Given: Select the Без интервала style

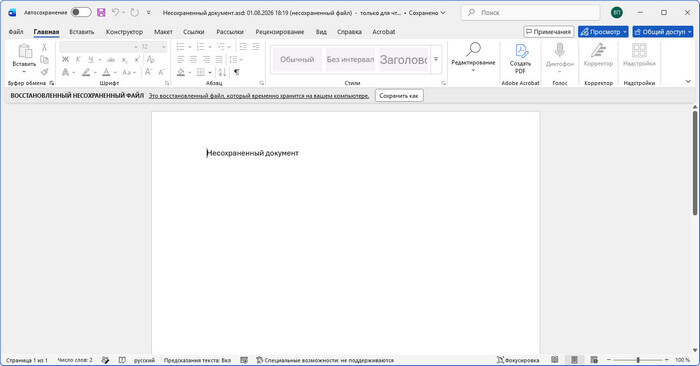Looking at the screenshot, I should 350,59.
